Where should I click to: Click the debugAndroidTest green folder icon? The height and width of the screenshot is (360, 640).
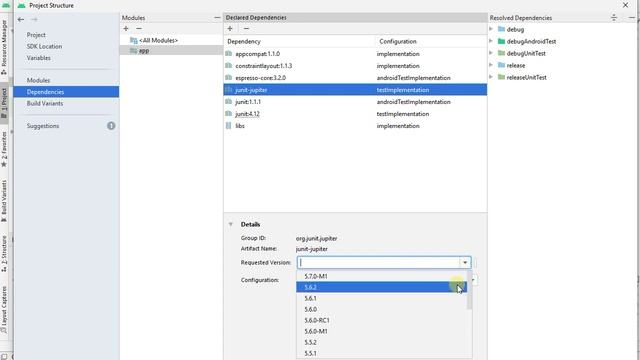[x=501, y=41]
